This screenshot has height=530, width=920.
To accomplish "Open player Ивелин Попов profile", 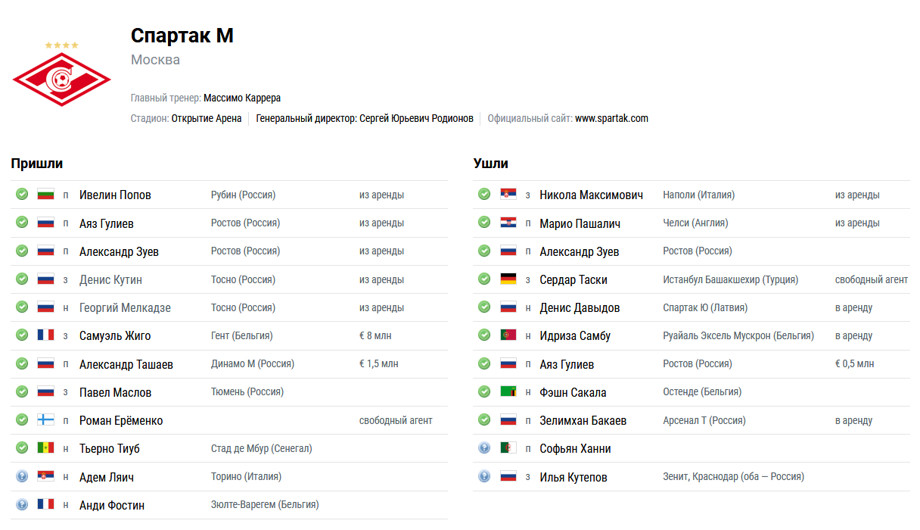I will [x=115, y=195].
